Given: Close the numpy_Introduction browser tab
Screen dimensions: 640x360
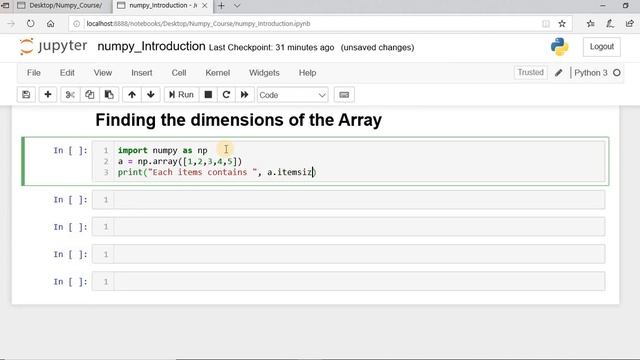Looking at the screenshot, I should click(205, 6).
